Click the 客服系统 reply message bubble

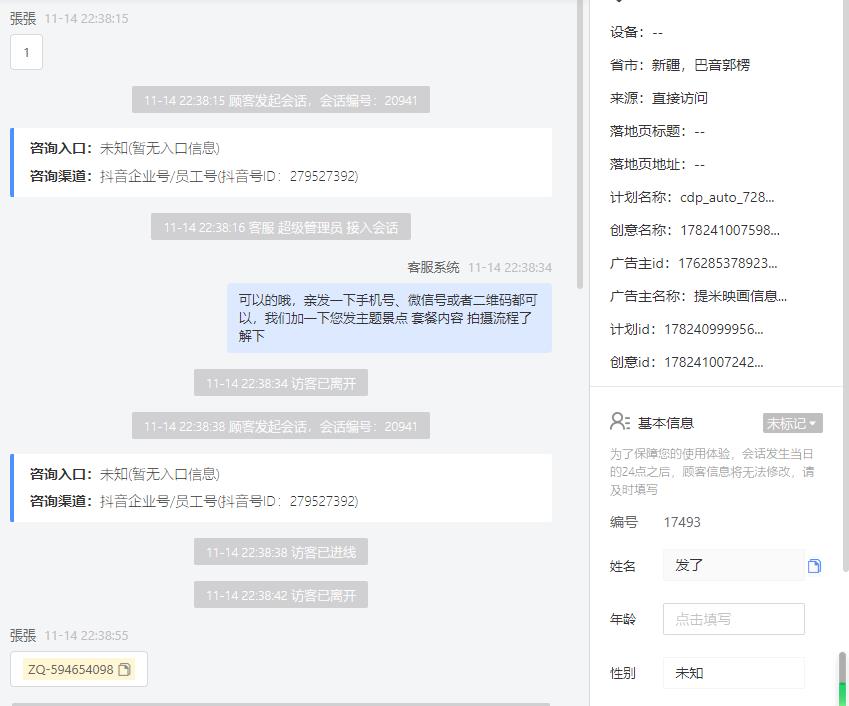tap(389, 318)
